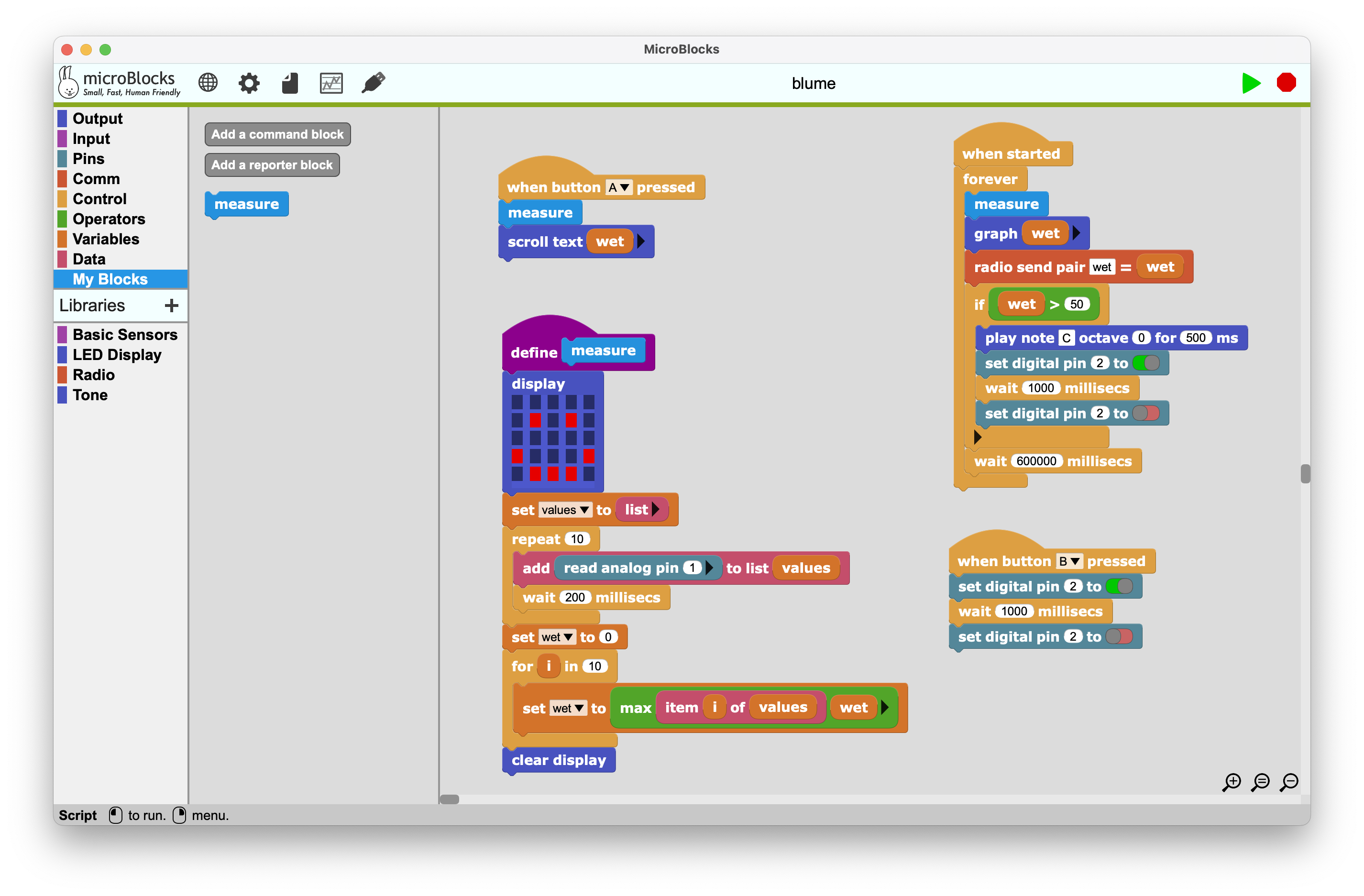Open the LED Display library category

click(116, 355)
